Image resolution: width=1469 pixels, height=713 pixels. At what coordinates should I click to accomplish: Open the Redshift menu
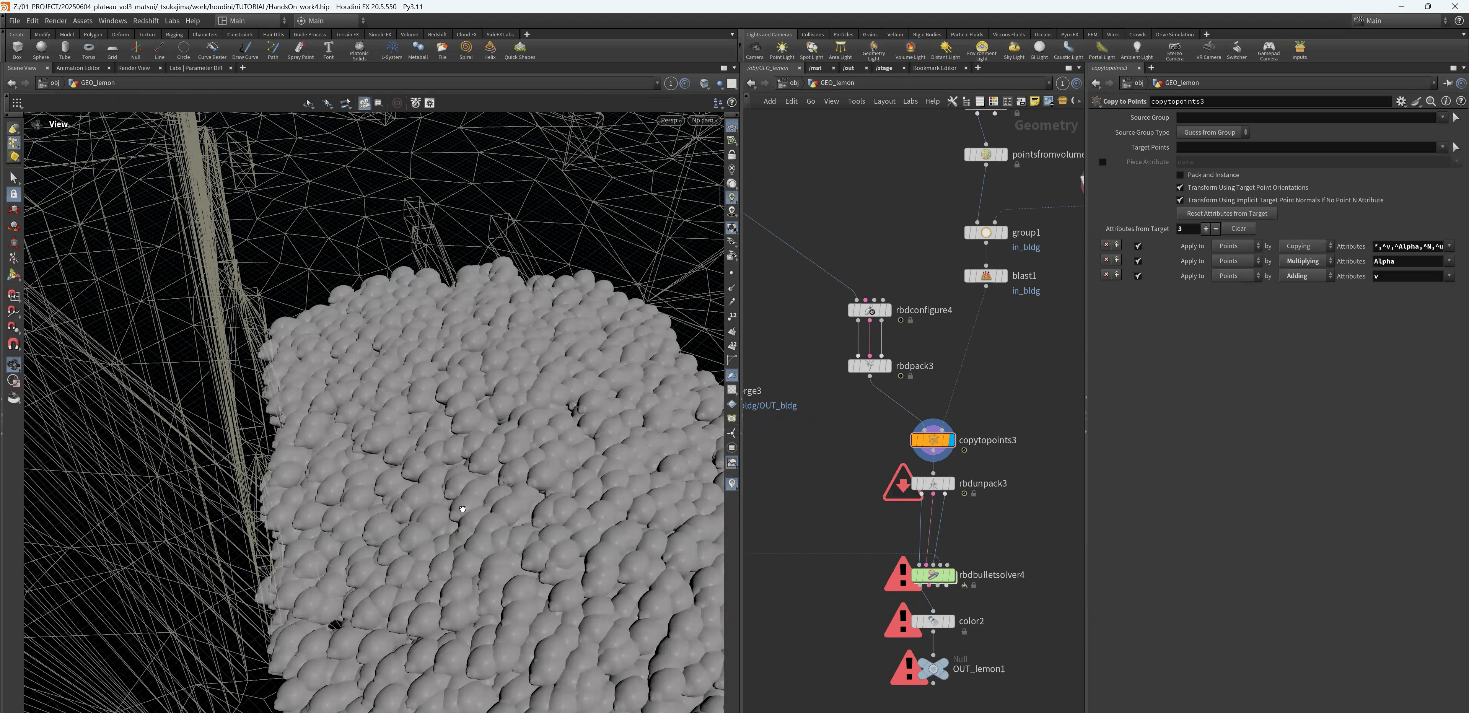pyautogui.click(x=145, y=20)
